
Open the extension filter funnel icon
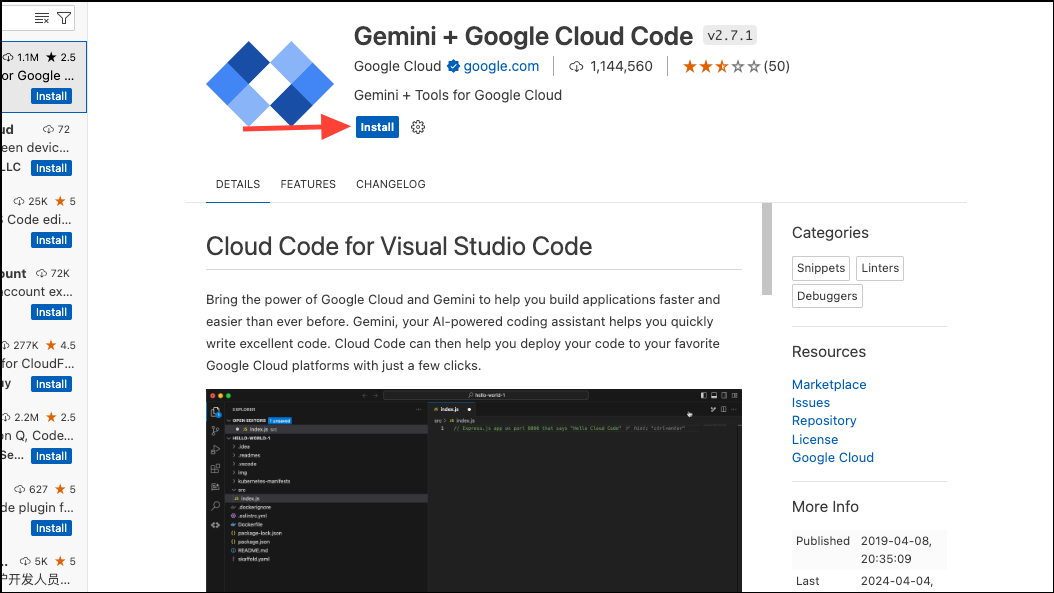62,17
